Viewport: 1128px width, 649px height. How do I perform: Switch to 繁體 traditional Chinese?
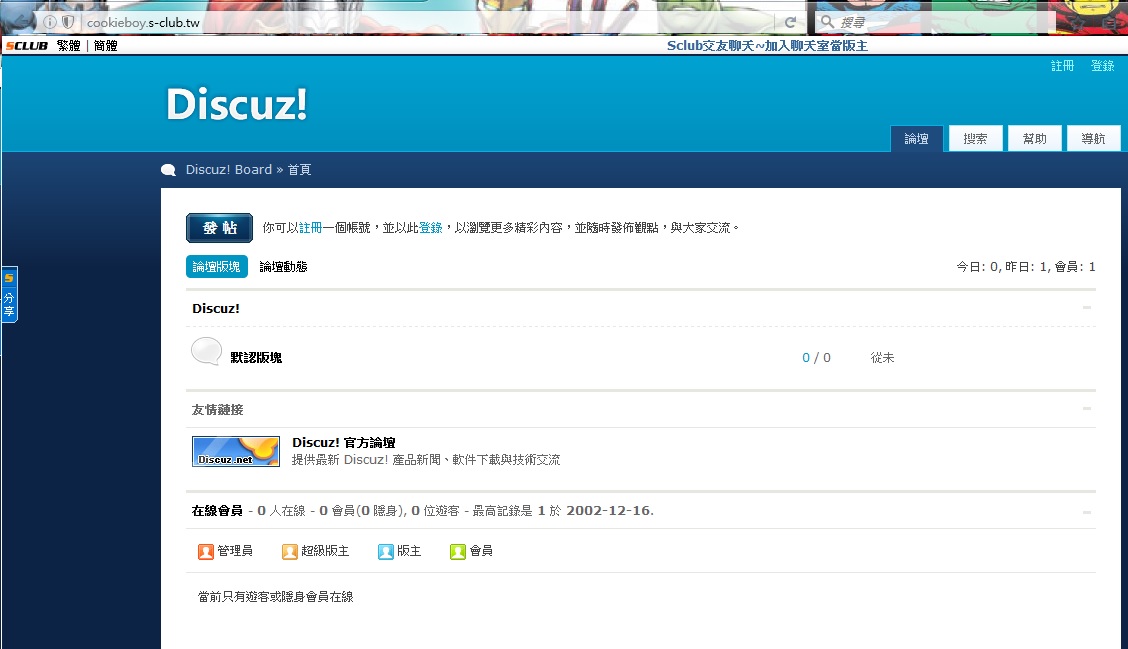point(68,46)
